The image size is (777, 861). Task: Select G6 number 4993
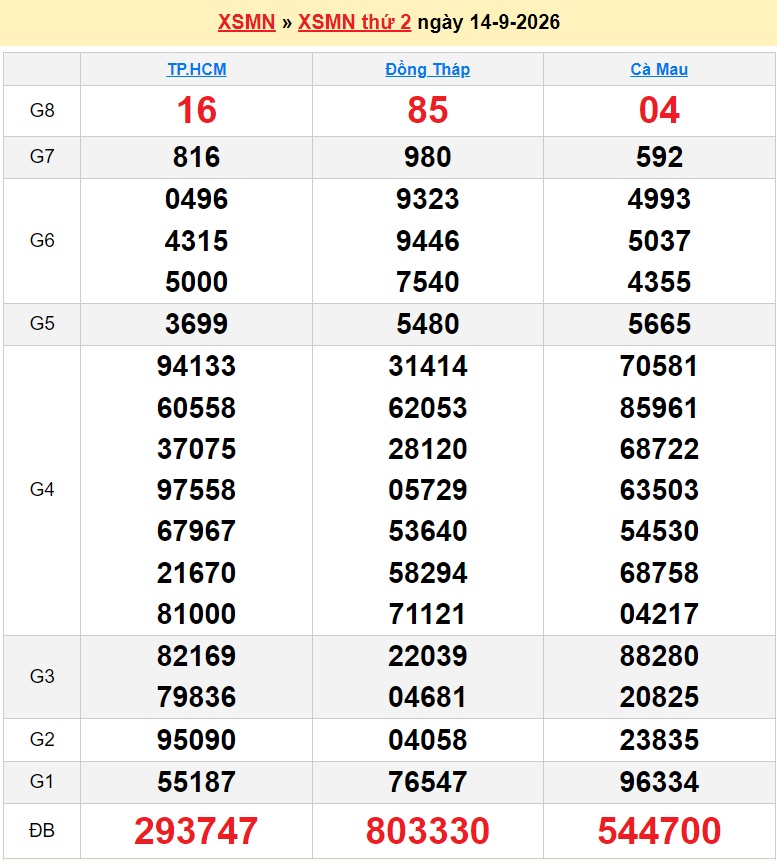(659, 199)
